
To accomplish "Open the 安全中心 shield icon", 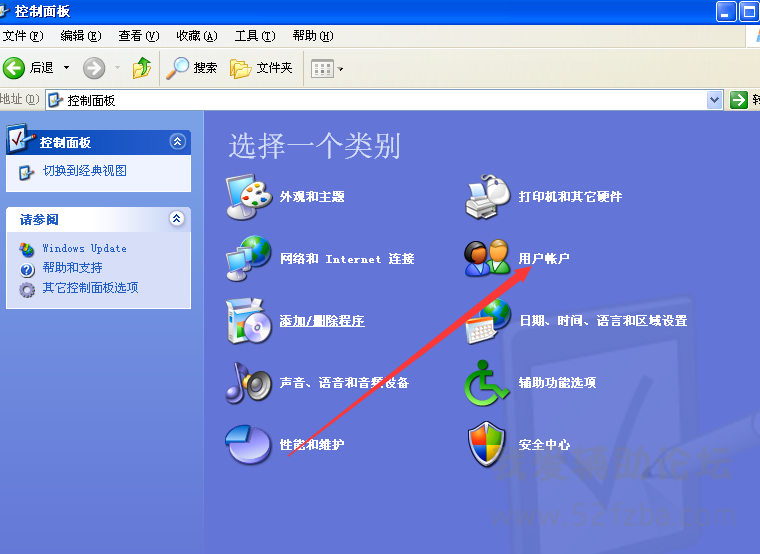I will [x=487, y=444].
